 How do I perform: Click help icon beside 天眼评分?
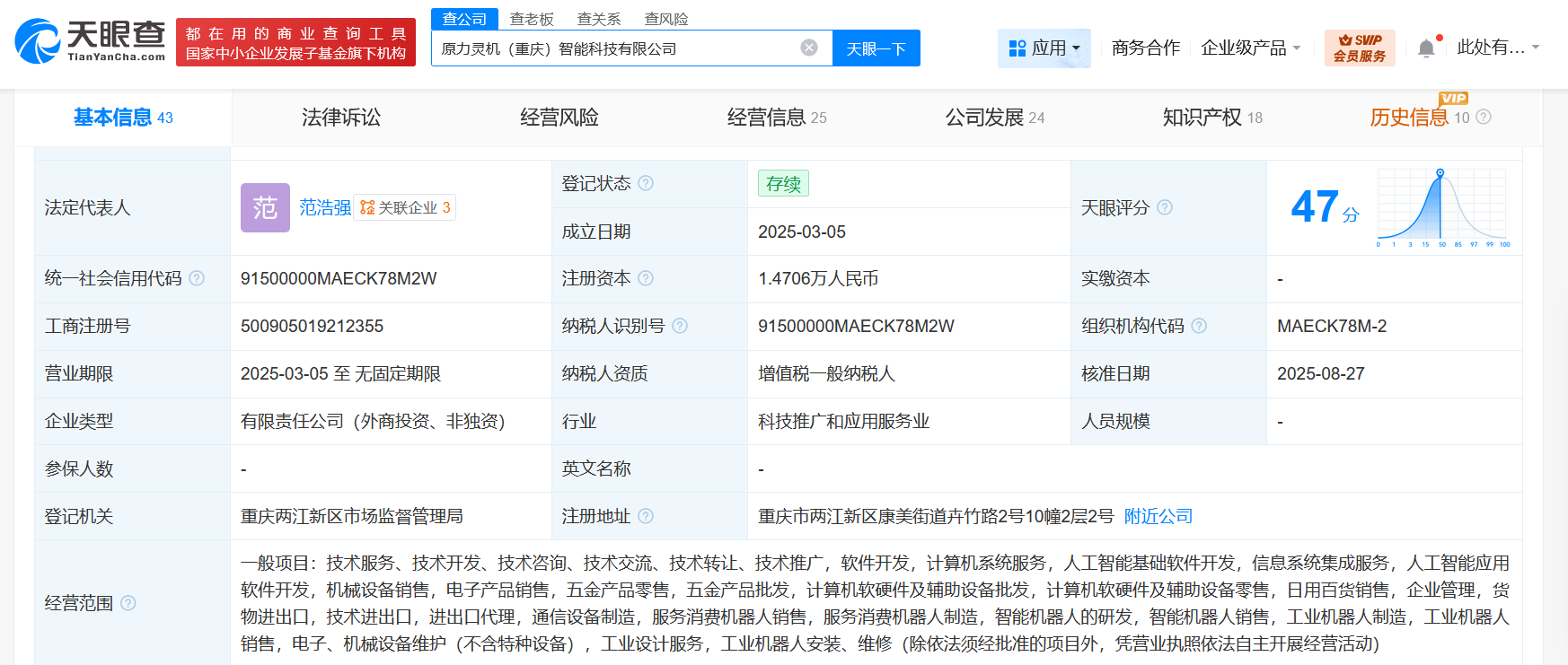pyautogui.click(x=1165, y=207)
